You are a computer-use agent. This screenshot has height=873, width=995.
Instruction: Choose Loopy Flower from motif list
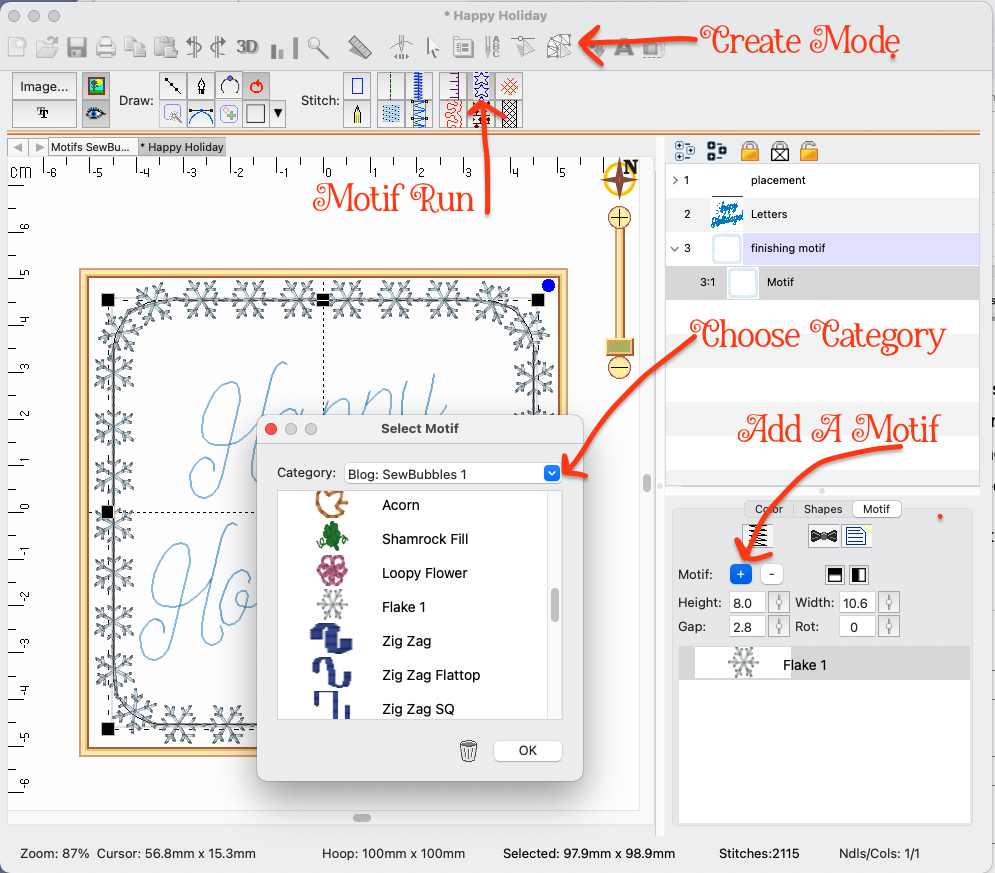[x=424, y=573]
